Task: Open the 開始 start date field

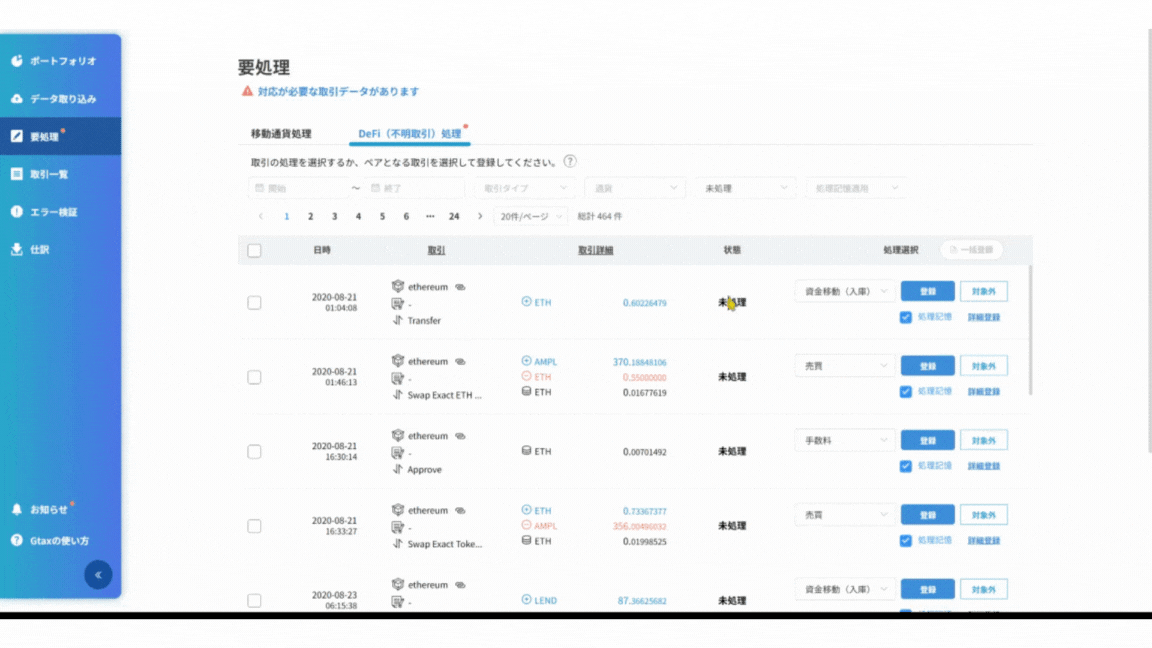Action: 299,188
